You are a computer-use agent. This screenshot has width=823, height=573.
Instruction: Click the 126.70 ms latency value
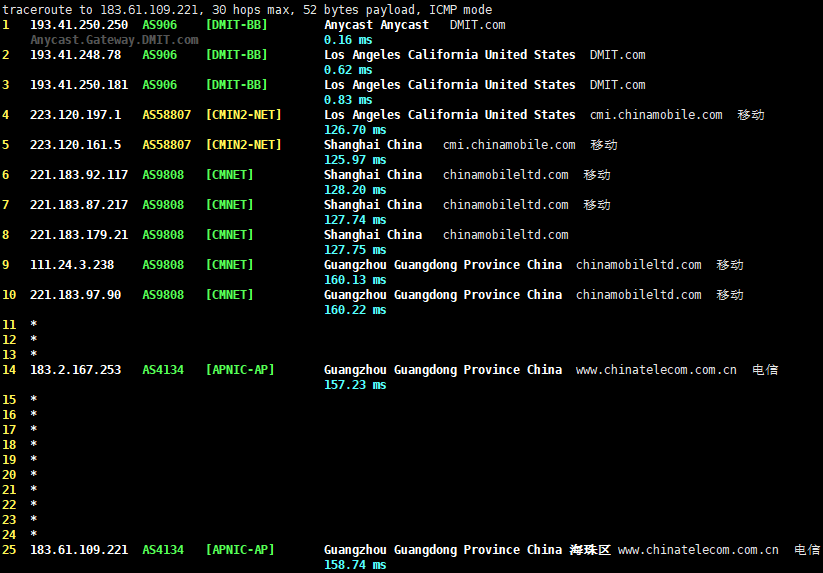click(x=355, y=130)
